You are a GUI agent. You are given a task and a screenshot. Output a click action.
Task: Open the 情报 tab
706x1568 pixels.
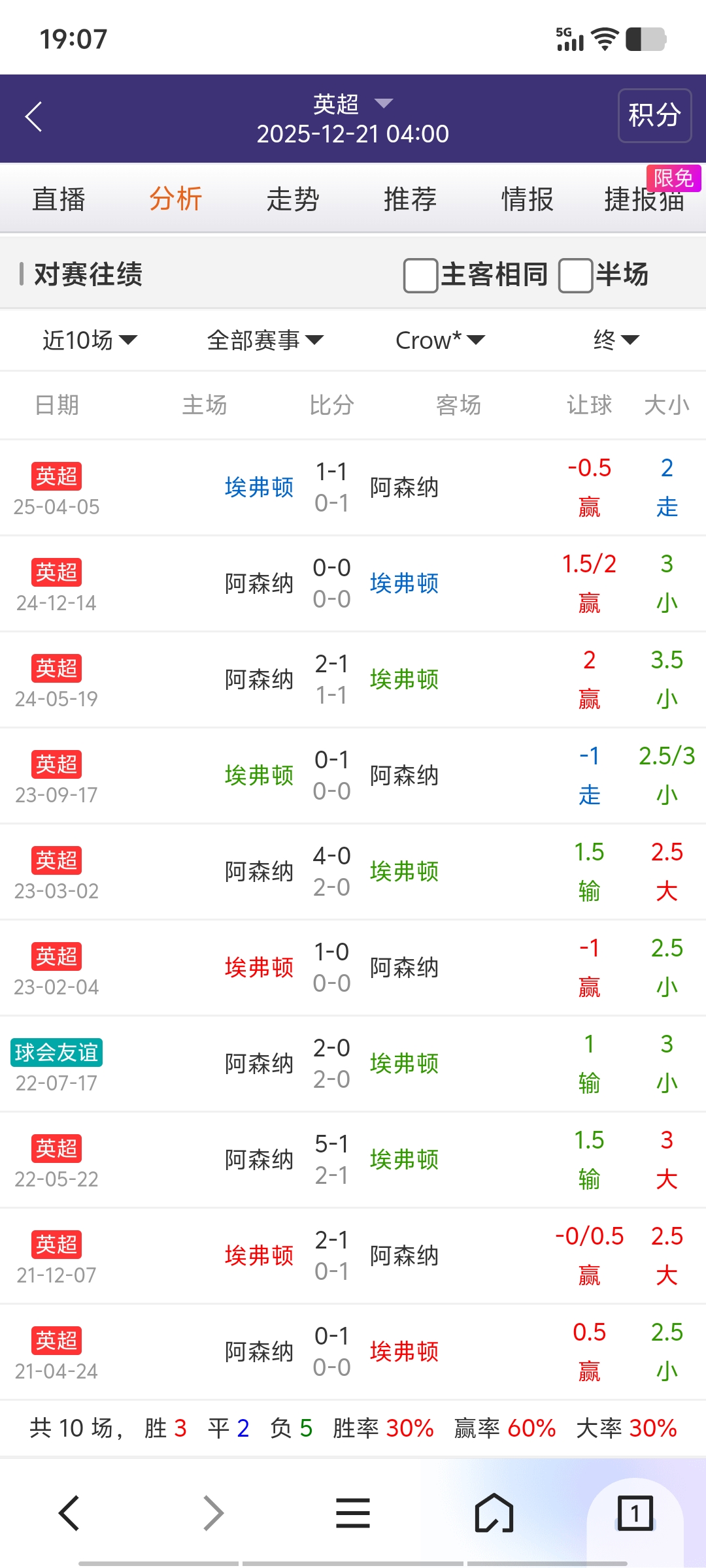tap(527, 199)
